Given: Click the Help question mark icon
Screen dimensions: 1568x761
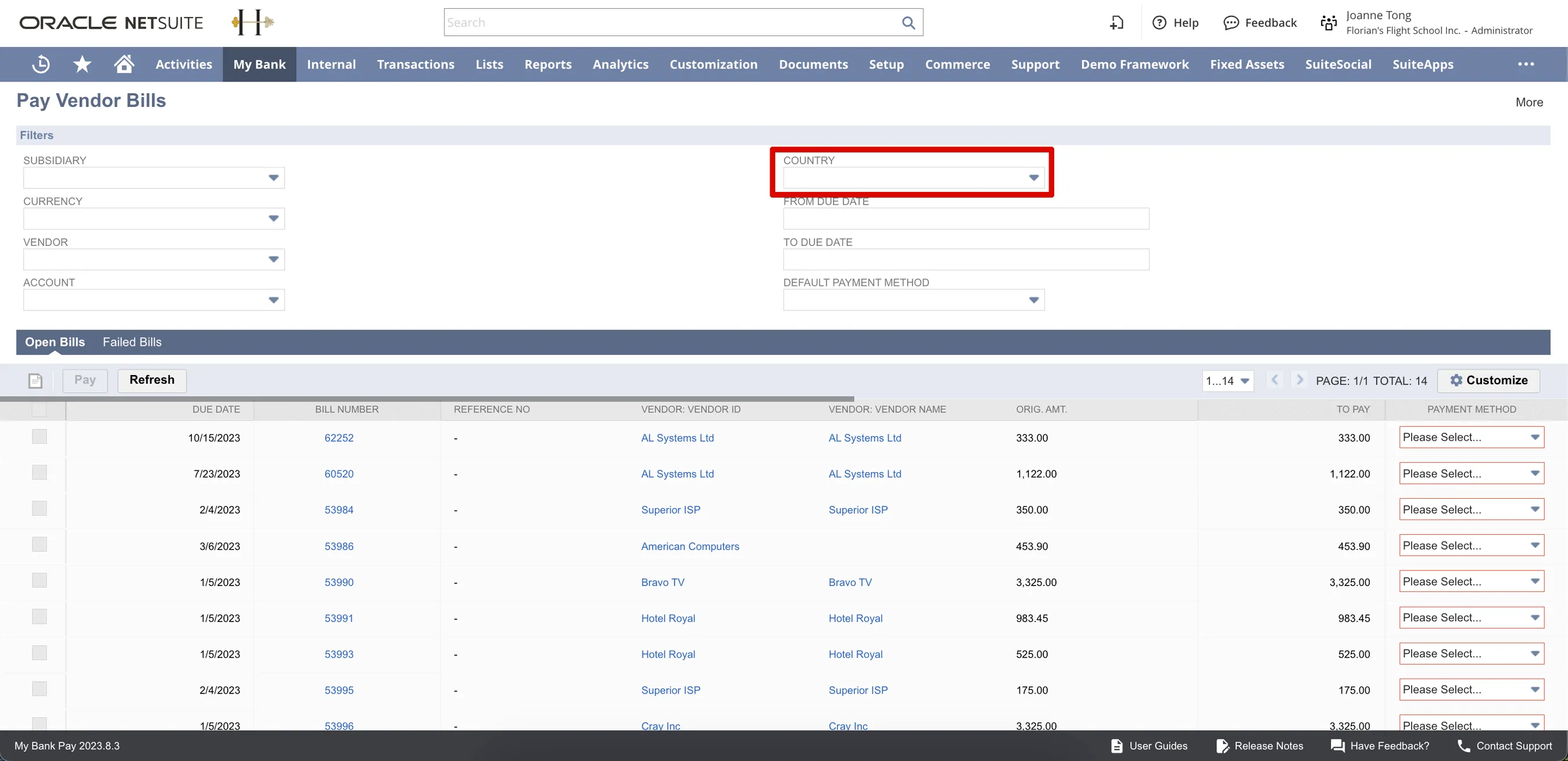Looking at the screenshot, I should 1159,23.
